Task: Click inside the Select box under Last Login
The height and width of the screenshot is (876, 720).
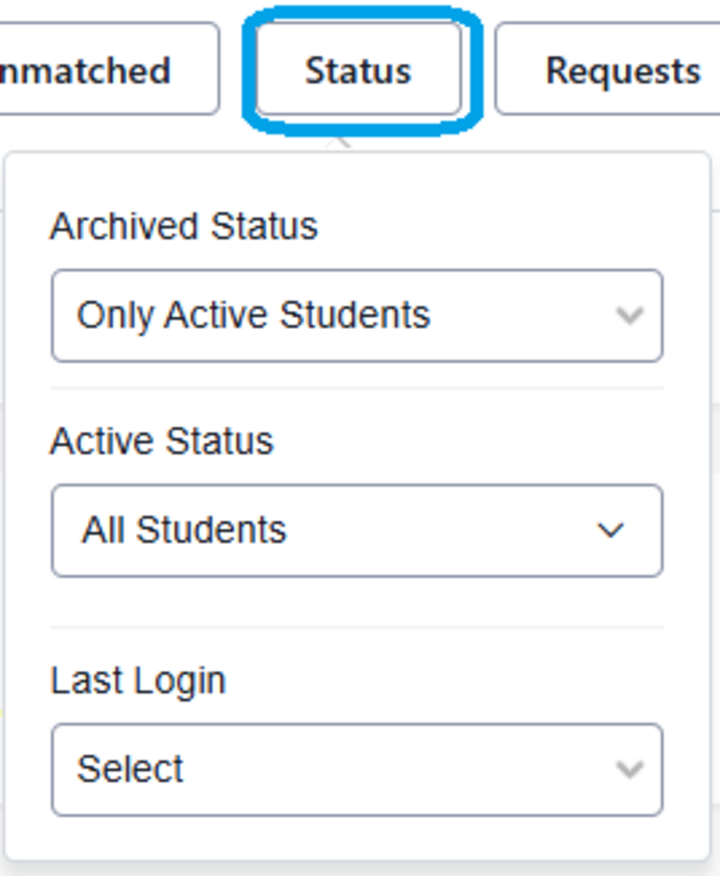Action: [360, 769]
